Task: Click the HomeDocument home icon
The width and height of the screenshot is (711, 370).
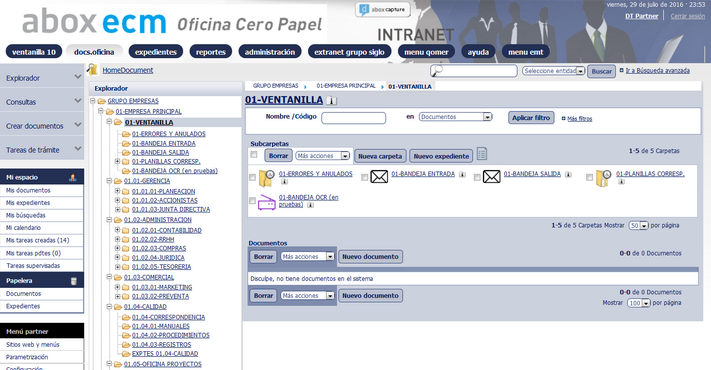Action: [93, 69]
